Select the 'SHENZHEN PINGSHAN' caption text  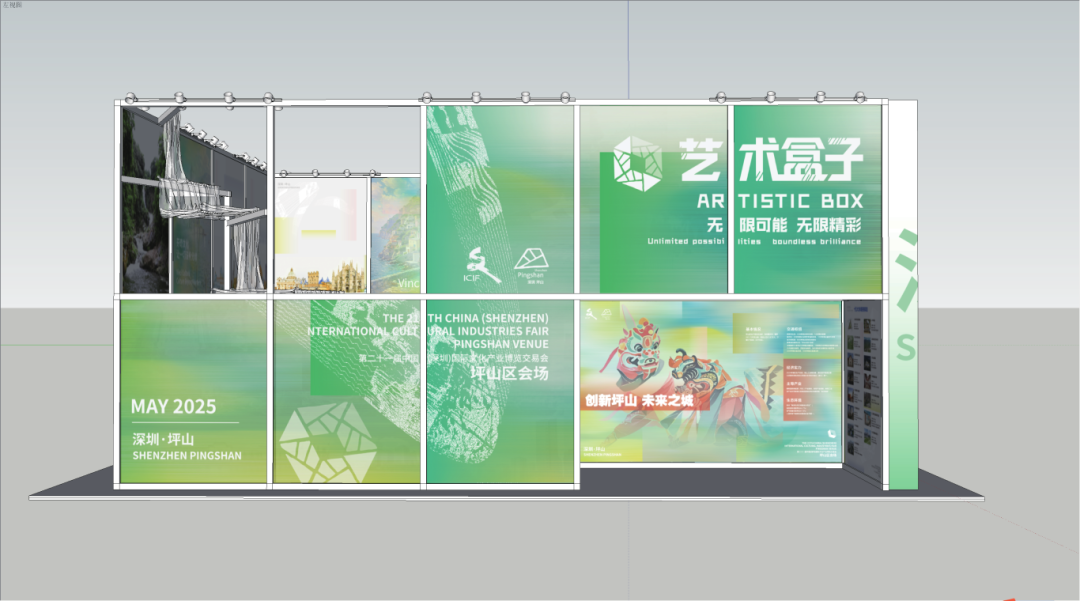tap(186, 456)
